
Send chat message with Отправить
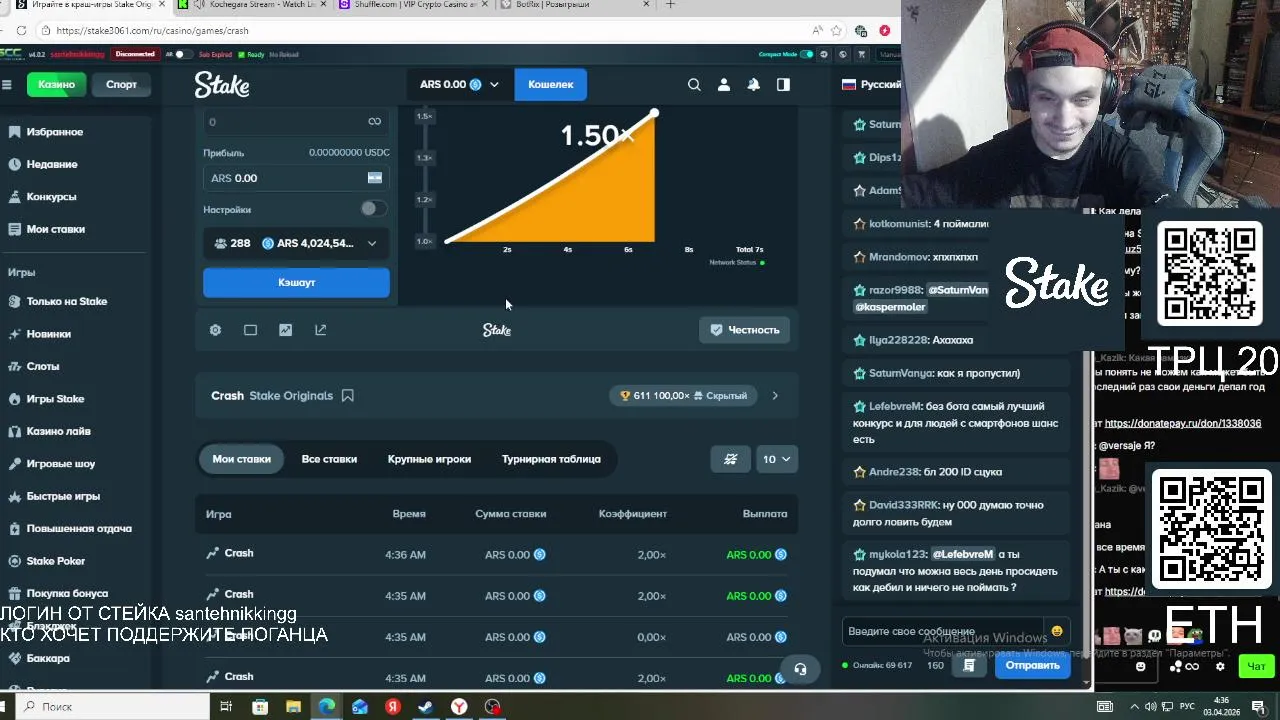pos(1032,665)
